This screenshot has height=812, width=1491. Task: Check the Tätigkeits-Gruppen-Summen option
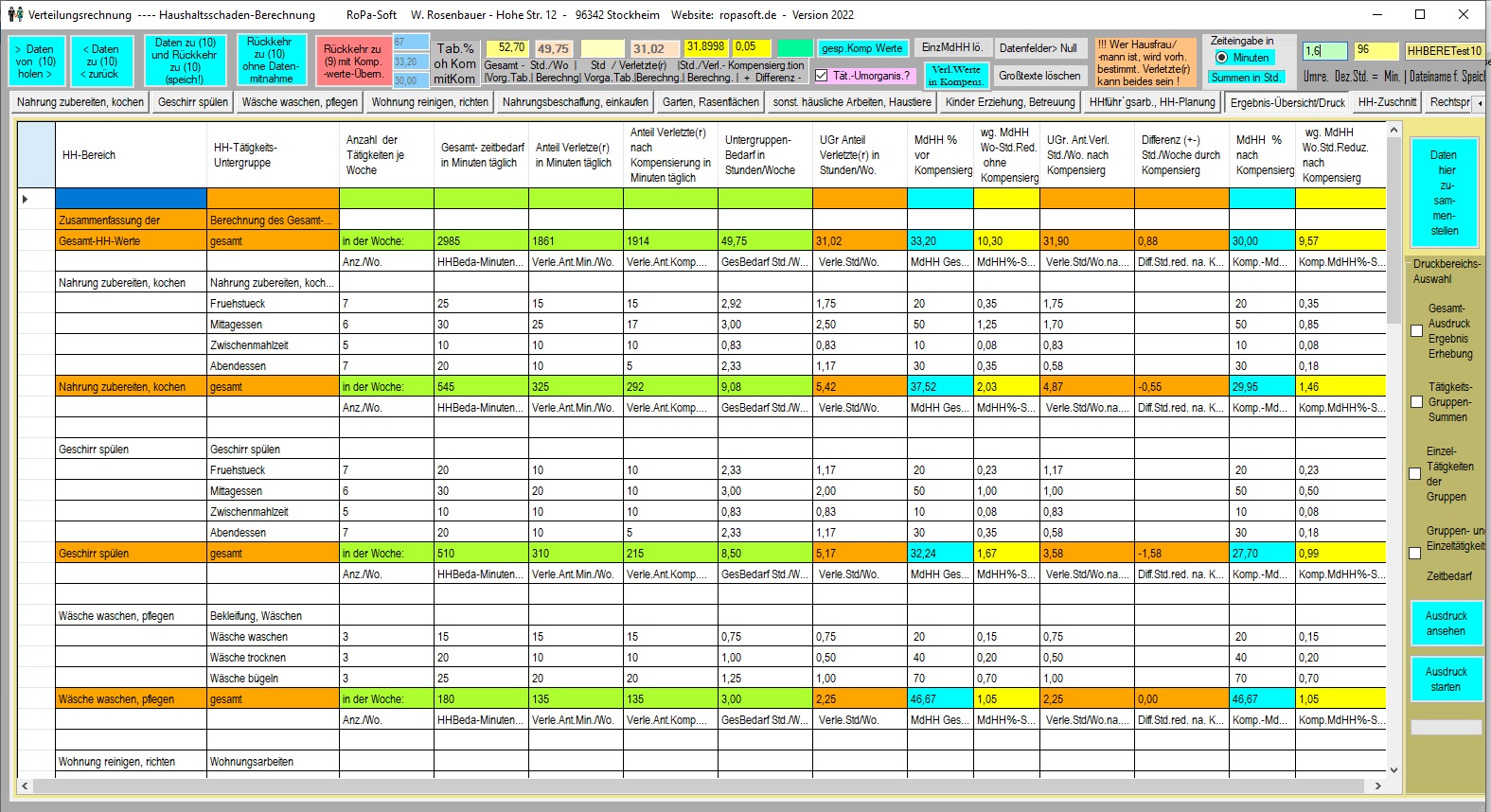pyautogui.click(x=1416, y=402)
